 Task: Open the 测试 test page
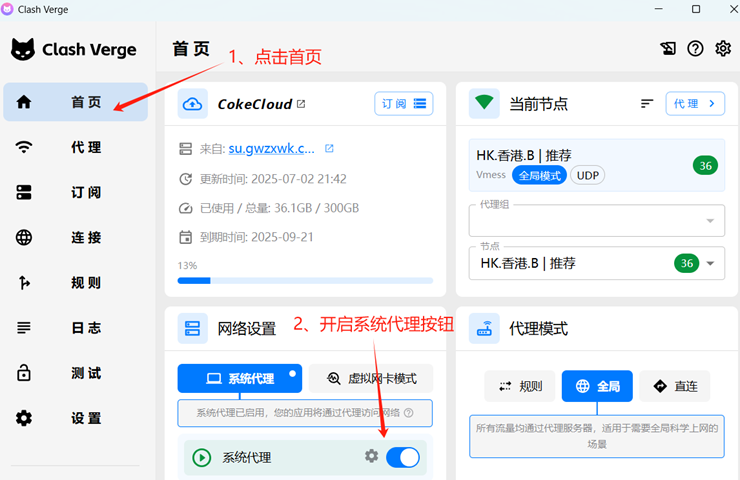coord(76,373)
